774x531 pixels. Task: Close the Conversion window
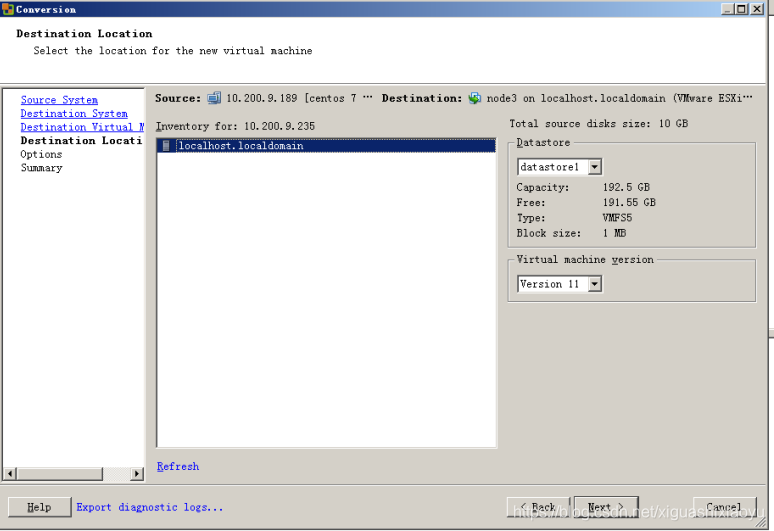(x=757, y=9)
